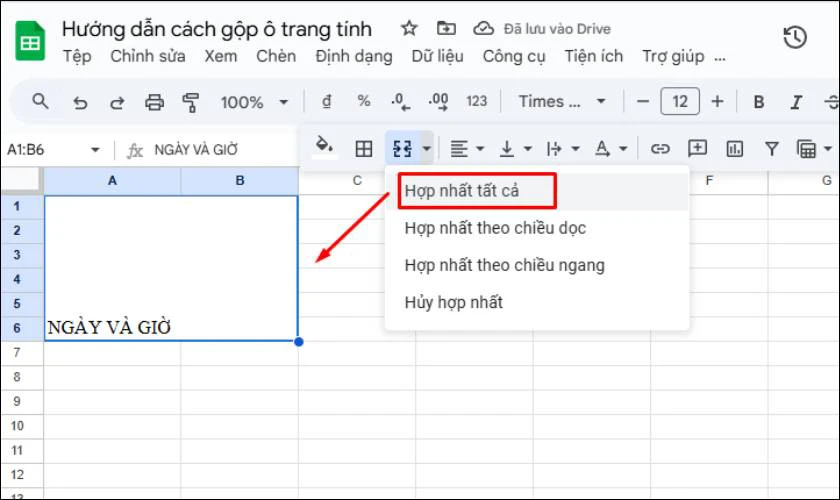
Task: Click the print icon
Action: [x=154, y=102]
